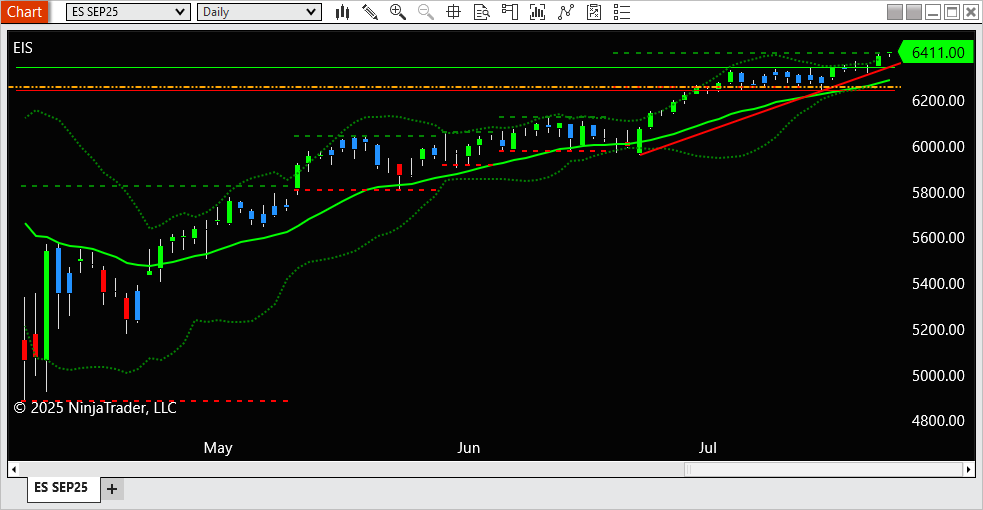This screenshot has height=510, width=983.
Task: Click the 5200.00 price axis label
Action: 938,330
